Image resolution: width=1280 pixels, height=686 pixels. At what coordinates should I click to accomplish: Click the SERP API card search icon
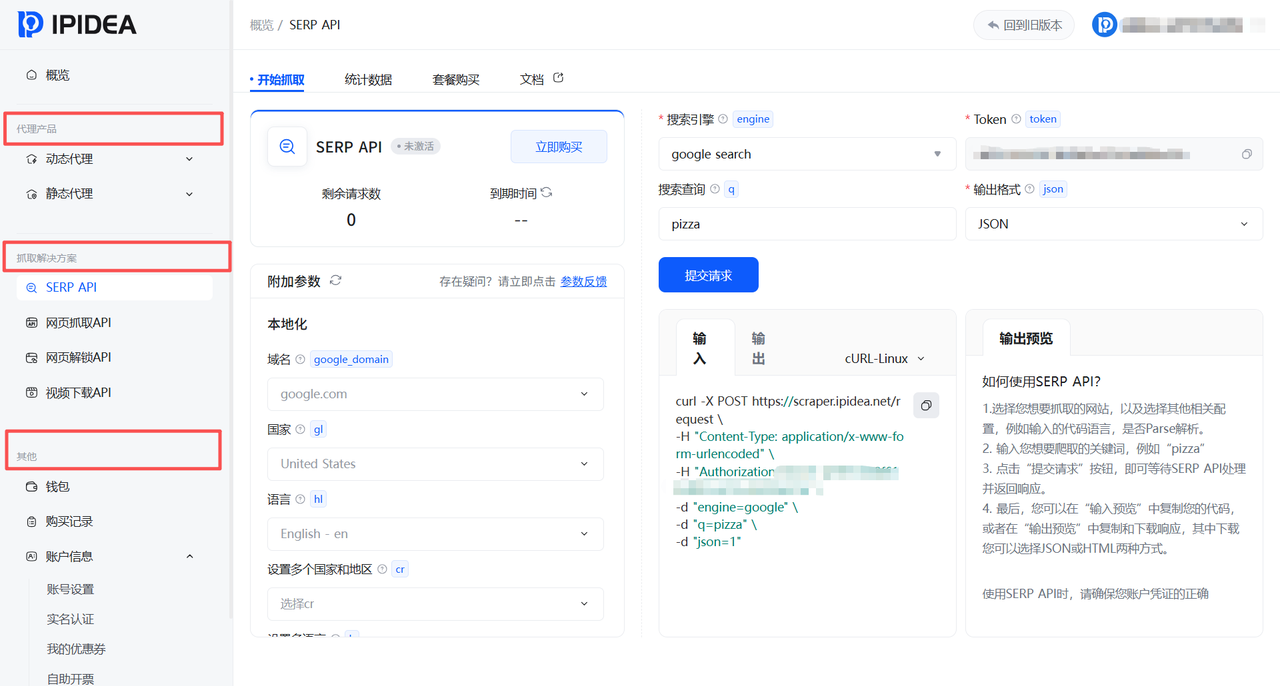tap(287, 146)
